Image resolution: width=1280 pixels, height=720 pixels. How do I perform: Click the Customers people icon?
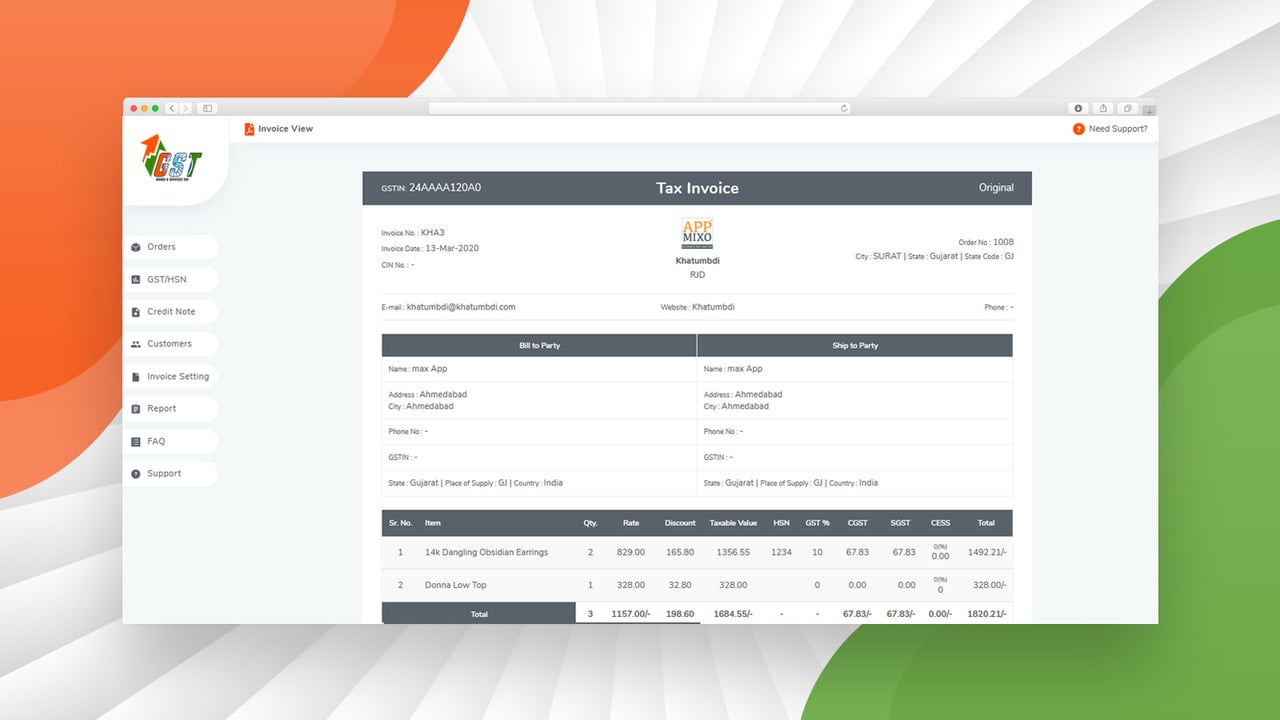coord(136,344)
